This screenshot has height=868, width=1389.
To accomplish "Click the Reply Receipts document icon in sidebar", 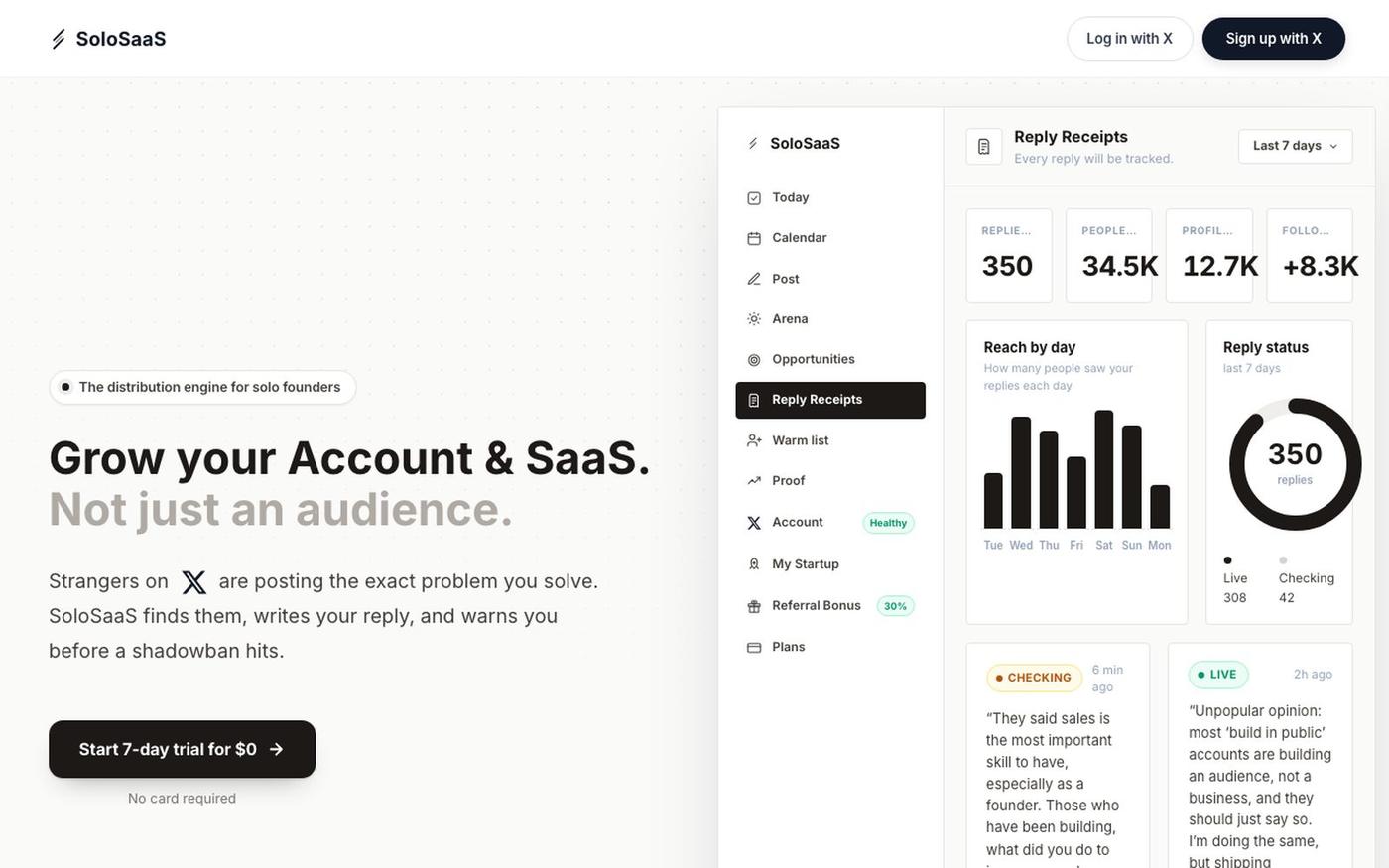I will [754, 400].
